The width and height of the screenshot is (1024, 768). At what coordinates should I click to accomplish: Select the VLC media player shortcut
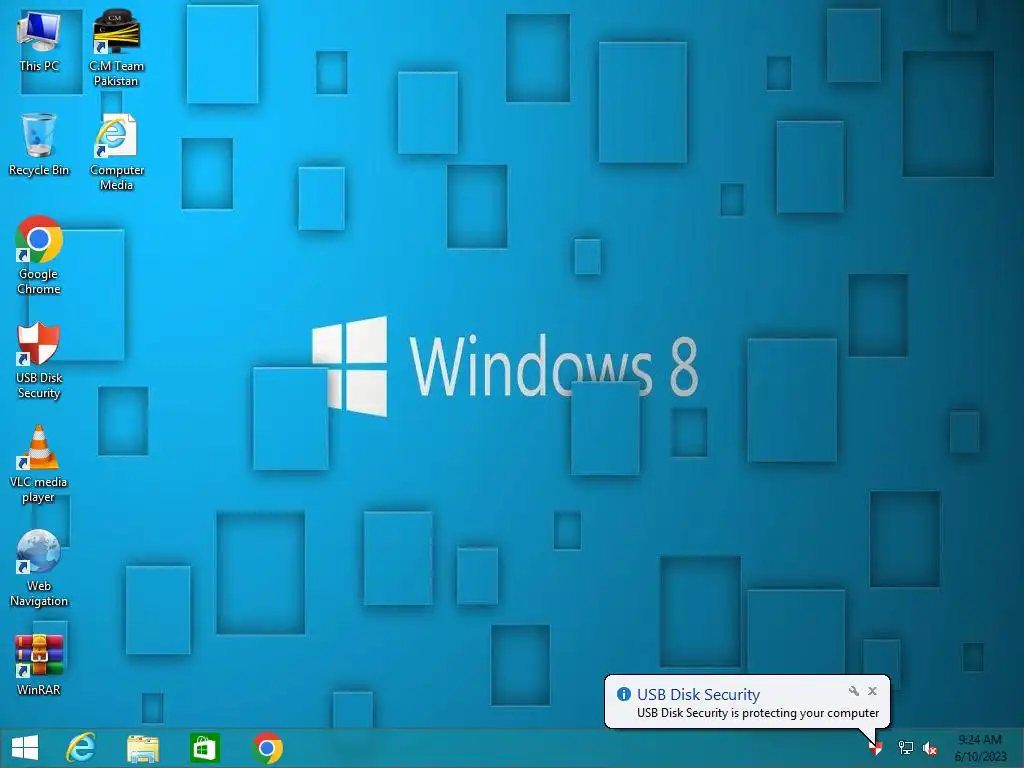point(39,464)
